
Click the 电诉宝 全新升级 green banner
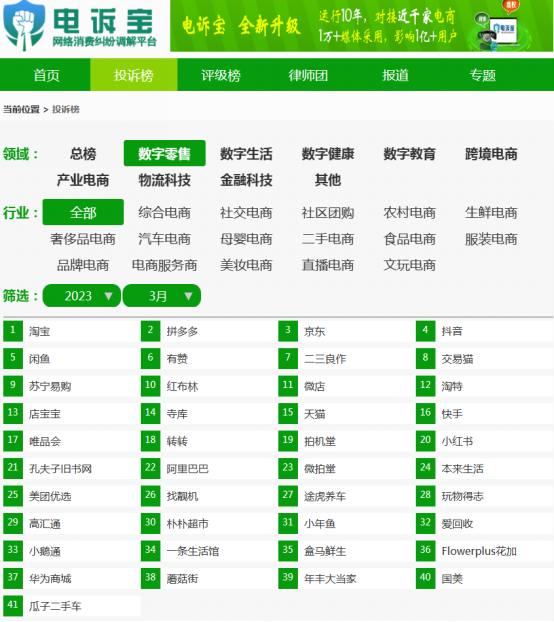tap(362, 26)
